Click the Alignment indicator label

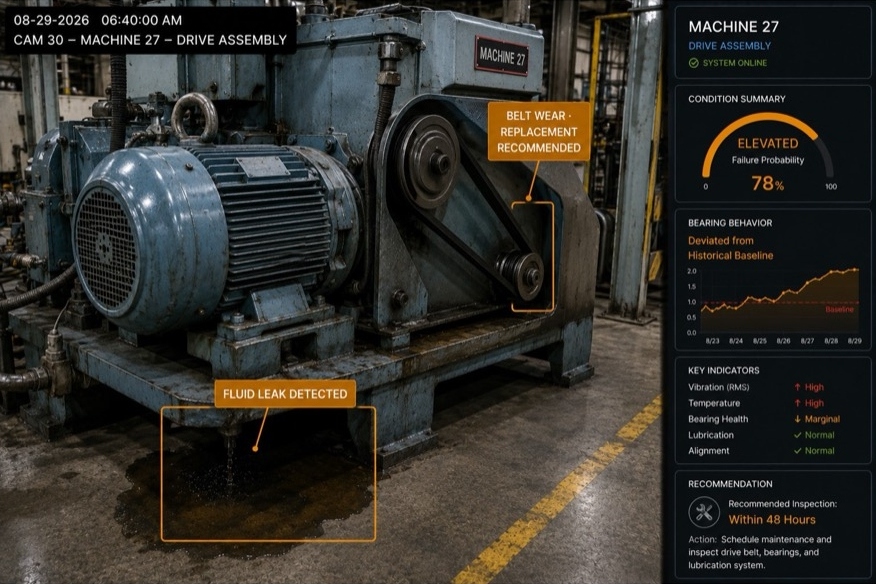coord(708,451)
